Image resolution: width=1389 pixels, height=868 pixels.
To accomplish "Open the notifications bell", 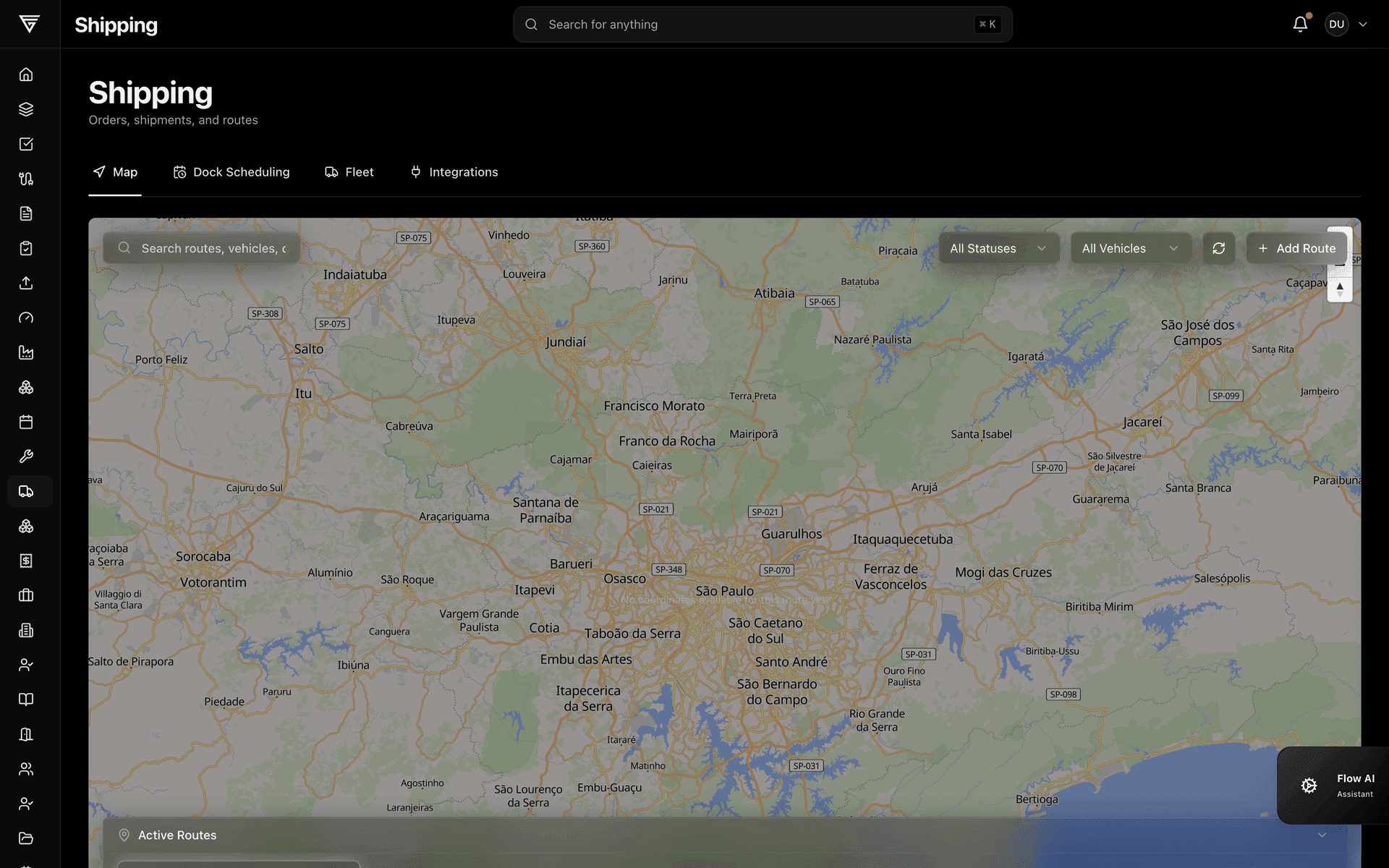I will coord(1300,24).
